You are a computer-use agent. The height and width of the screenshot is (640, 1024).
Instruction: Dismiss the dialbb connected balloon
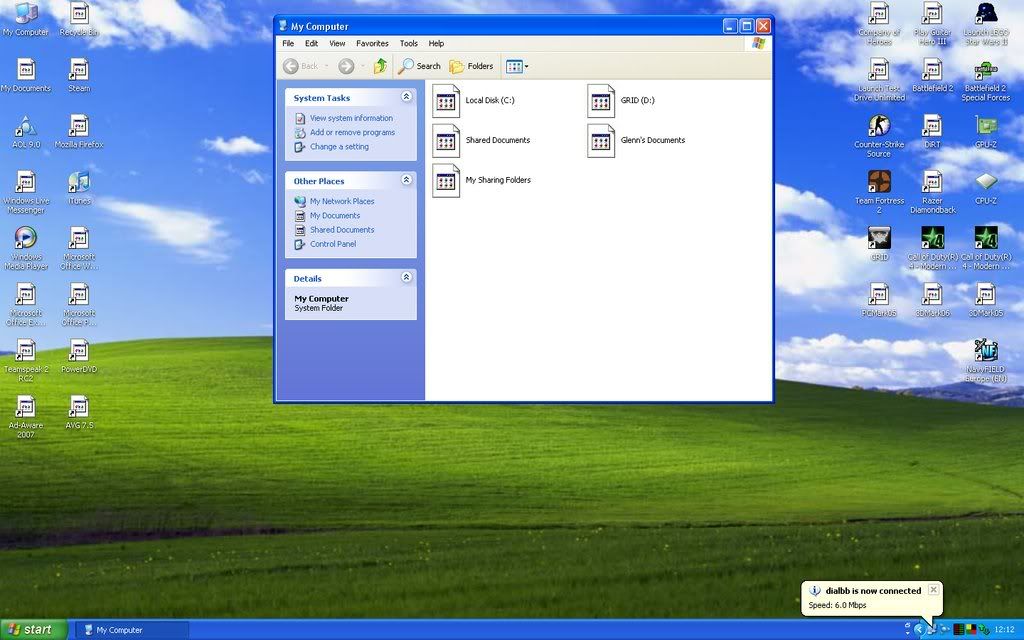click(934, 590)
